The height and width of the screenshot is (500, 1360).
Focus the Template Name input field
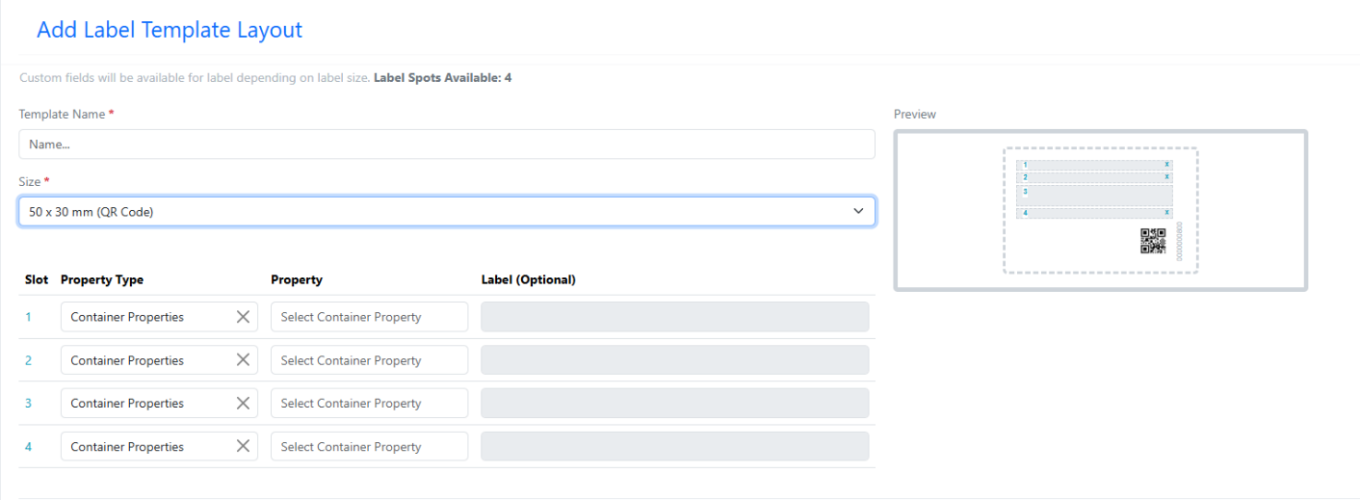pyautogui.click(x=447, y=144)
